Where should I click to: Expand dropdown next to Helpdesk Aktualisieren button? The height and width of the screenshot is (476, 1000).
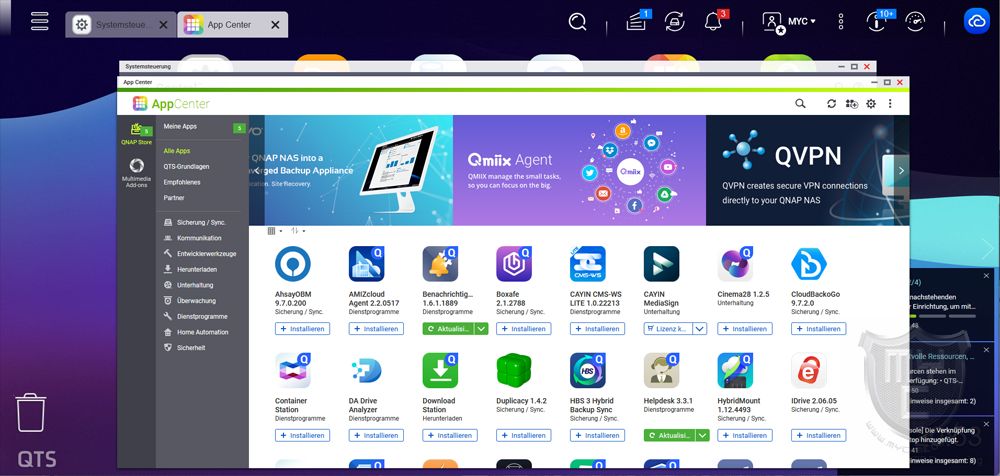[703, 435]
